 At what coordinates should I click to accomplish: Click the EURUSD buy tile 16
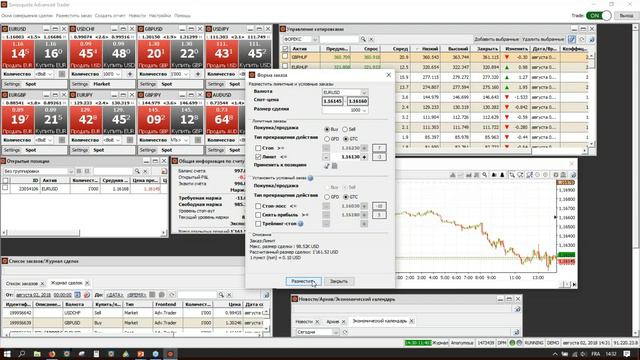(51, 53)
